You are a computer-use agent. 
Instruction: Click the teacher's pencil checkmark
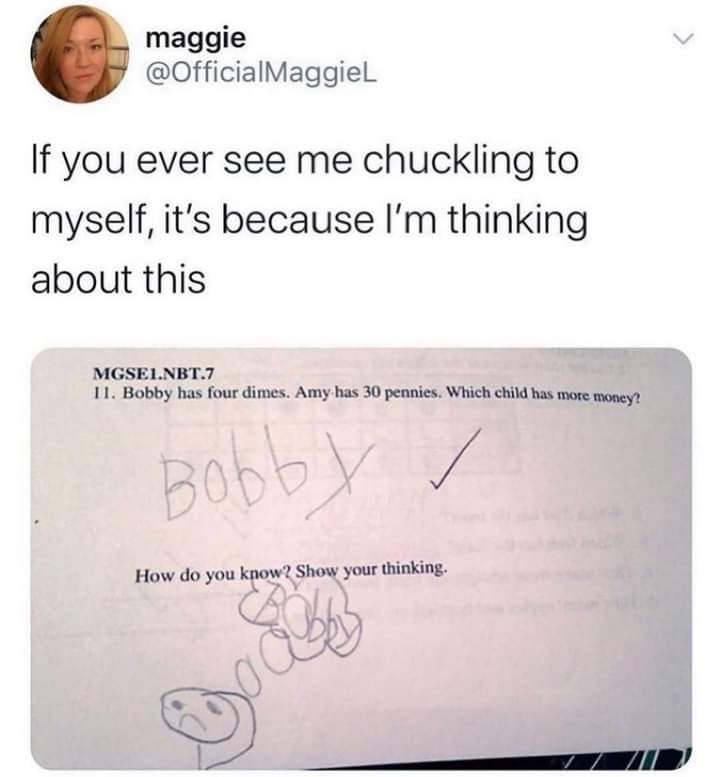click(x=454, y=459)
